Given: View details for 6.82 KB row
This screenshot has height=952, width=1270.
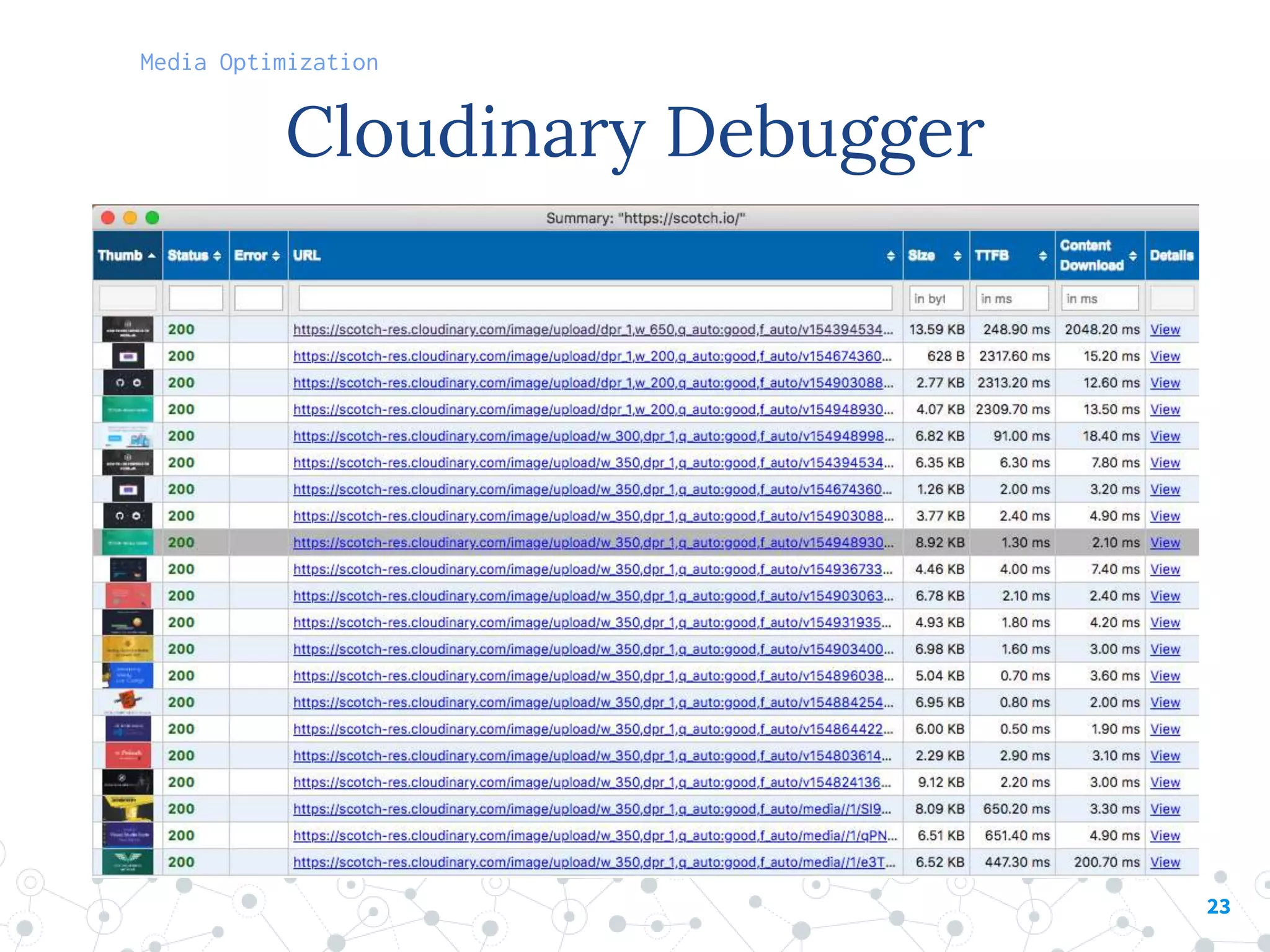Looking at the screenshot, I should (x=1165, y=436).
